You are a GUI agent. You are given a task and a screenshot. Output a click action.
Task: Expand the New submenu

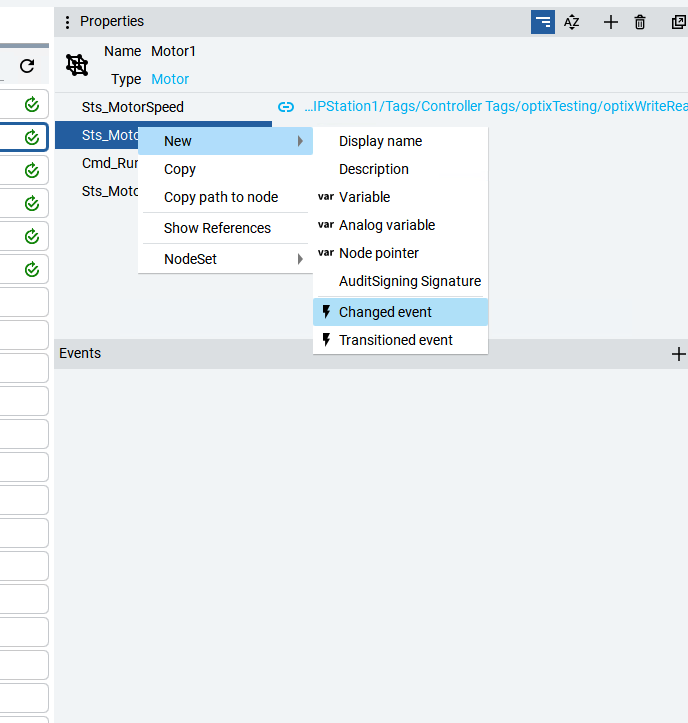click(225, 141)
